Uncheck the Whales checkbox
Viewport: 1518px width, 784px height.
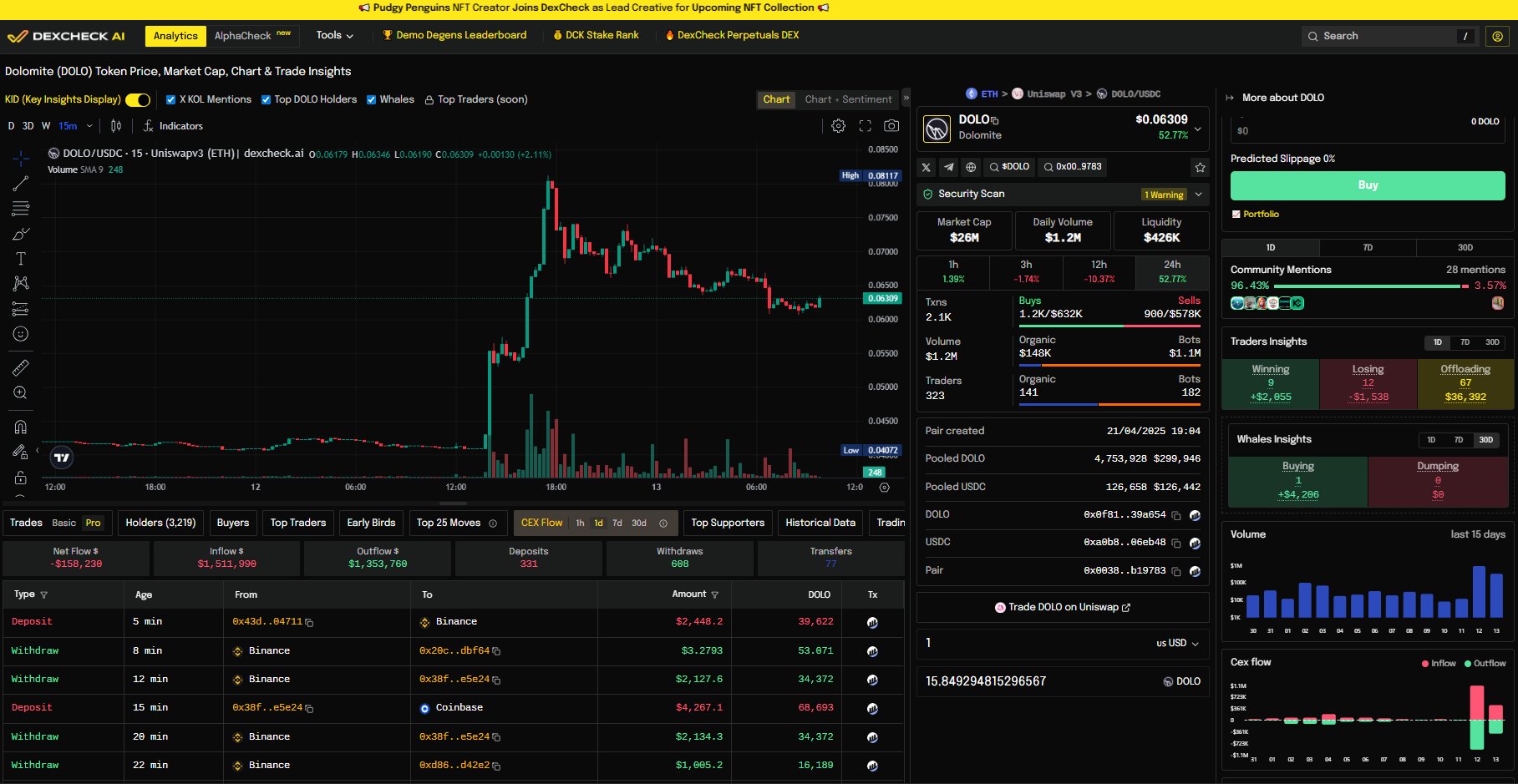(x=371, y=100)
